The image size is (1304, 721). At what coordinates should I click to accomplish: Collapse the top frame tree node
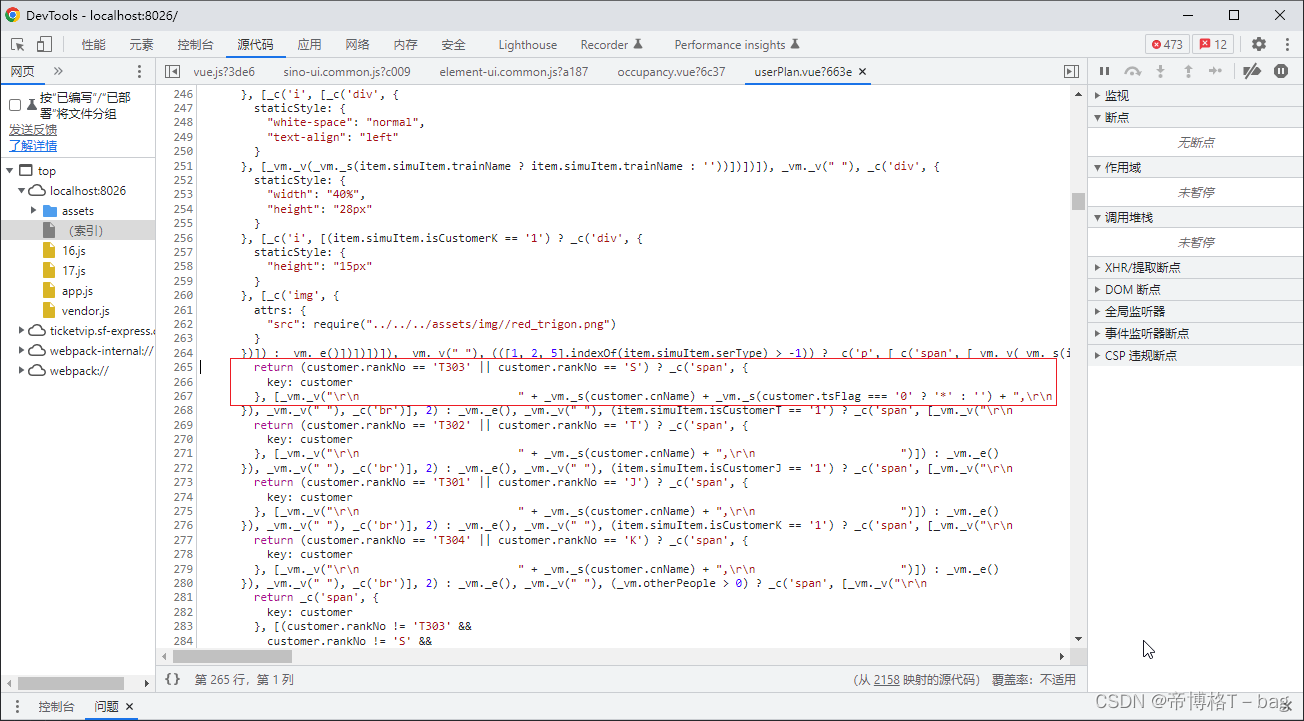point(10,171)
